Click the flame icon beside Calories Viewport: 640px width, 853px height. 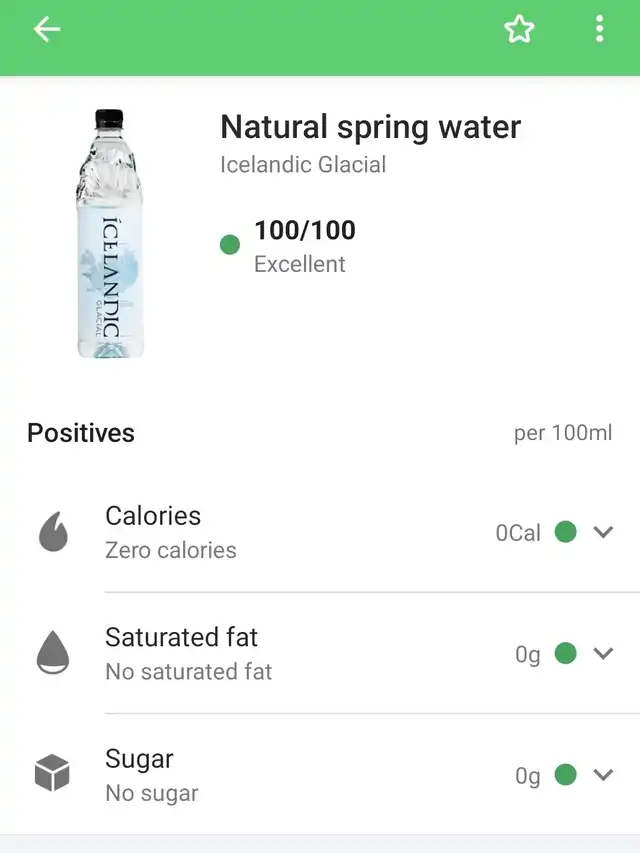pos(53,531)
